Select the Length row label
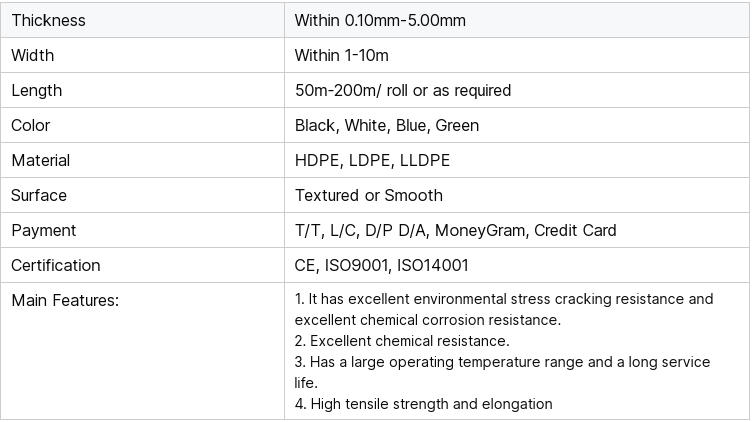 tap(37, 90)
